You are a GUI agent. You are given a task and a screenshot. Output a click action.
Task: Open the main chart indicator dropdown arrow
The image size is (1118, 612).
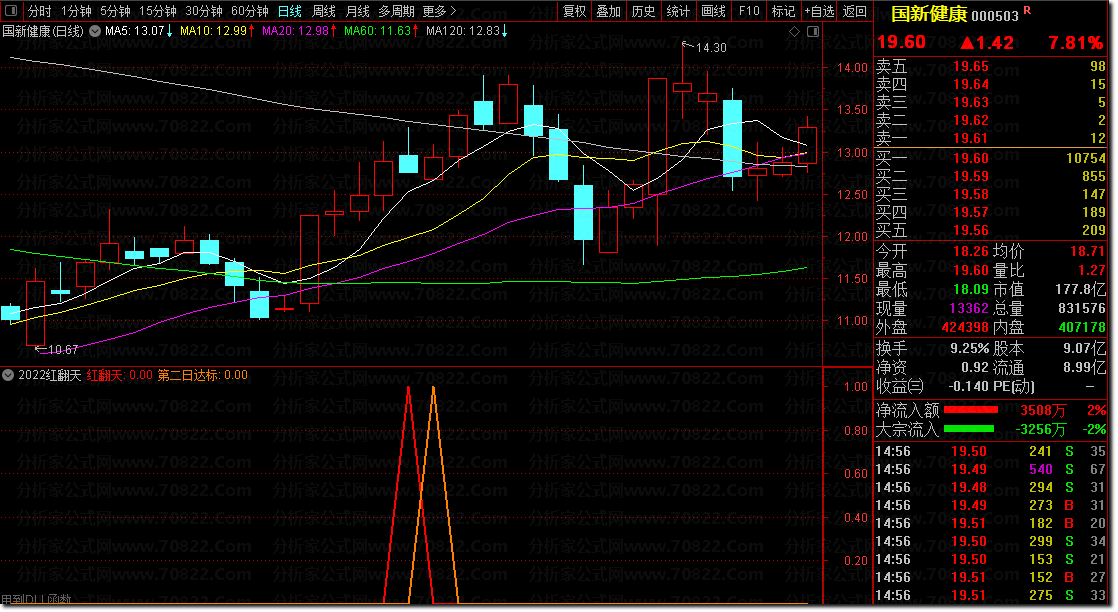pos(94,31)
